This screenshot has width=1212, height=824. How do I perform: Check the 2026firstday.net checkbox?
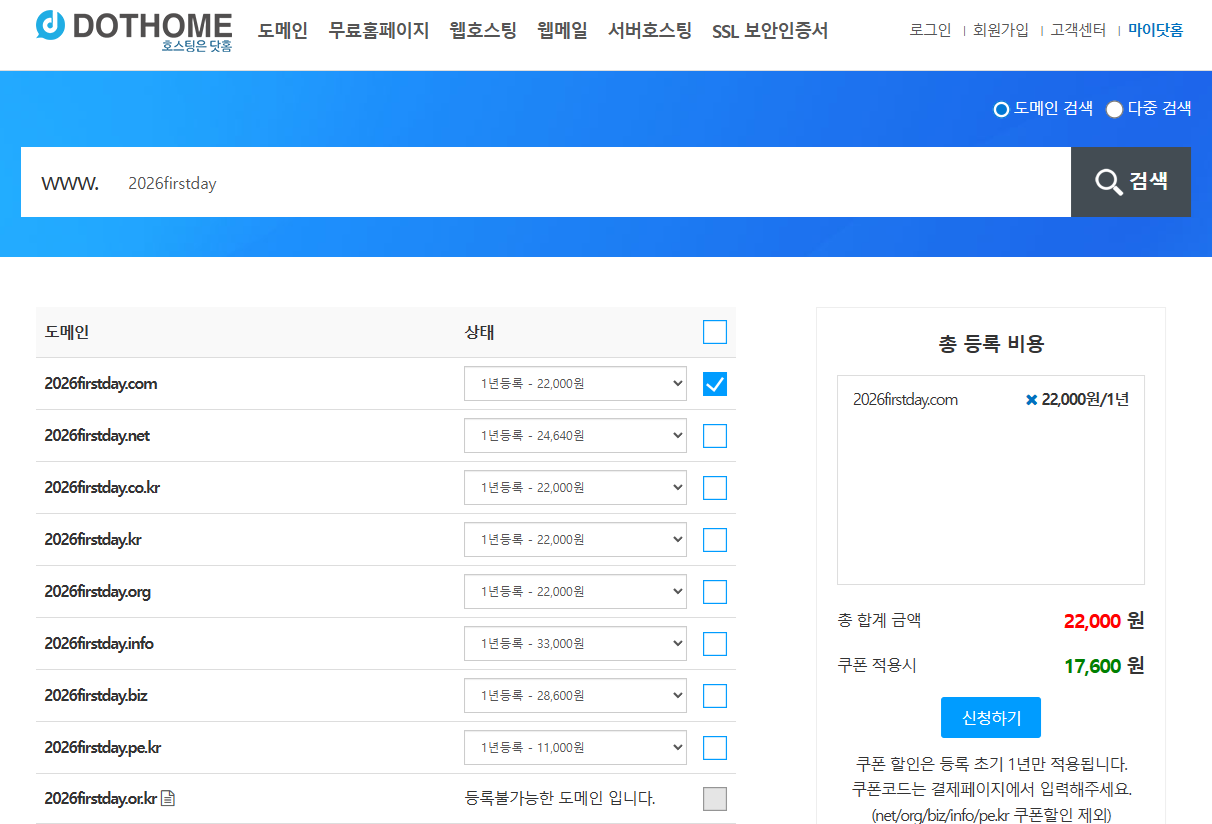pos(714,435)
